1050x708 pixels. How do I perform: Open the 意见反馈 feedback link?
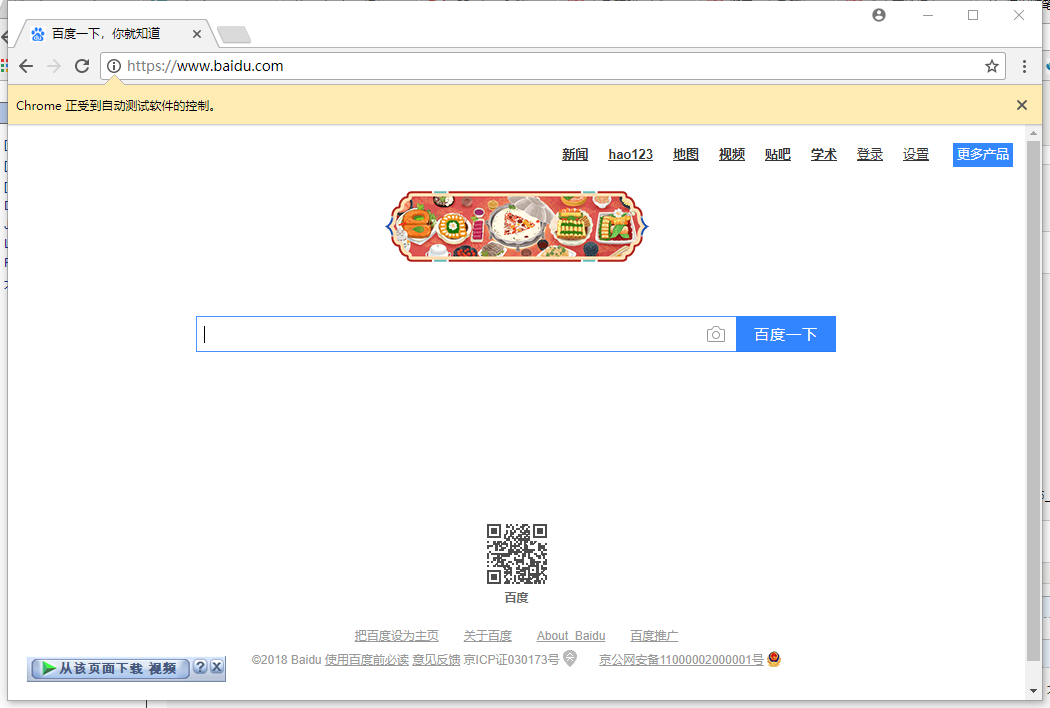tap(436, 660)
